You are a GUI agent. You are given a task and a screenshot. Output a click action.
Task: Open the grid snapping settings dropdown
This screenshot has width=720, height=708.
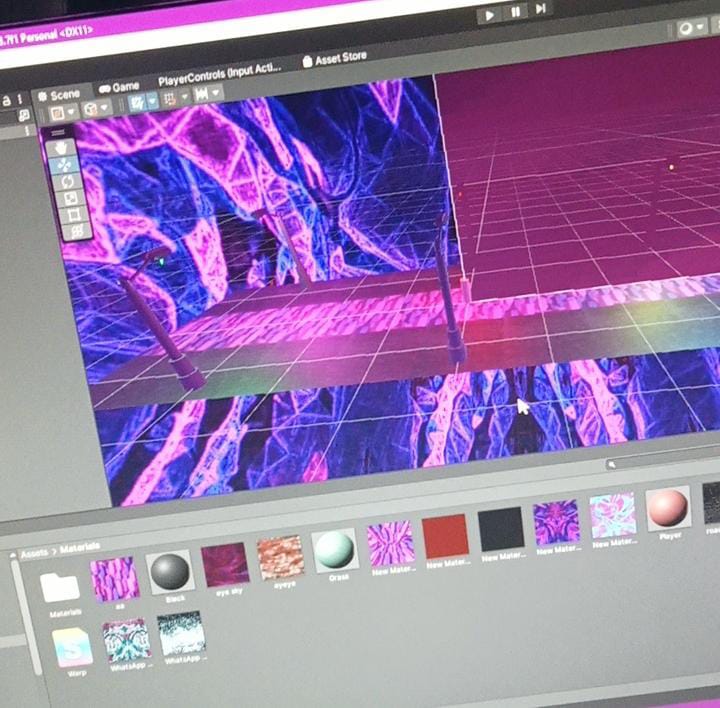click(x=152, y=100)
